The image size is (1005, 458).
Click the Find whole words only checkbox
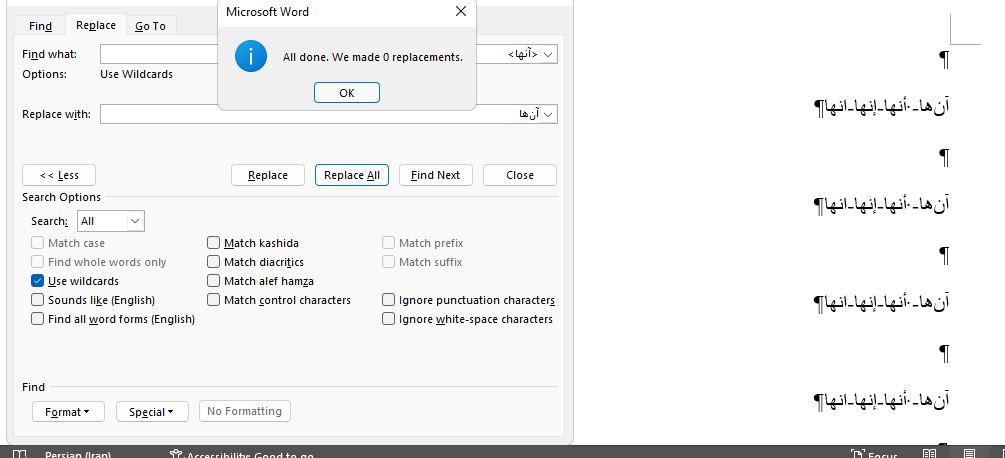coord(37,261)
